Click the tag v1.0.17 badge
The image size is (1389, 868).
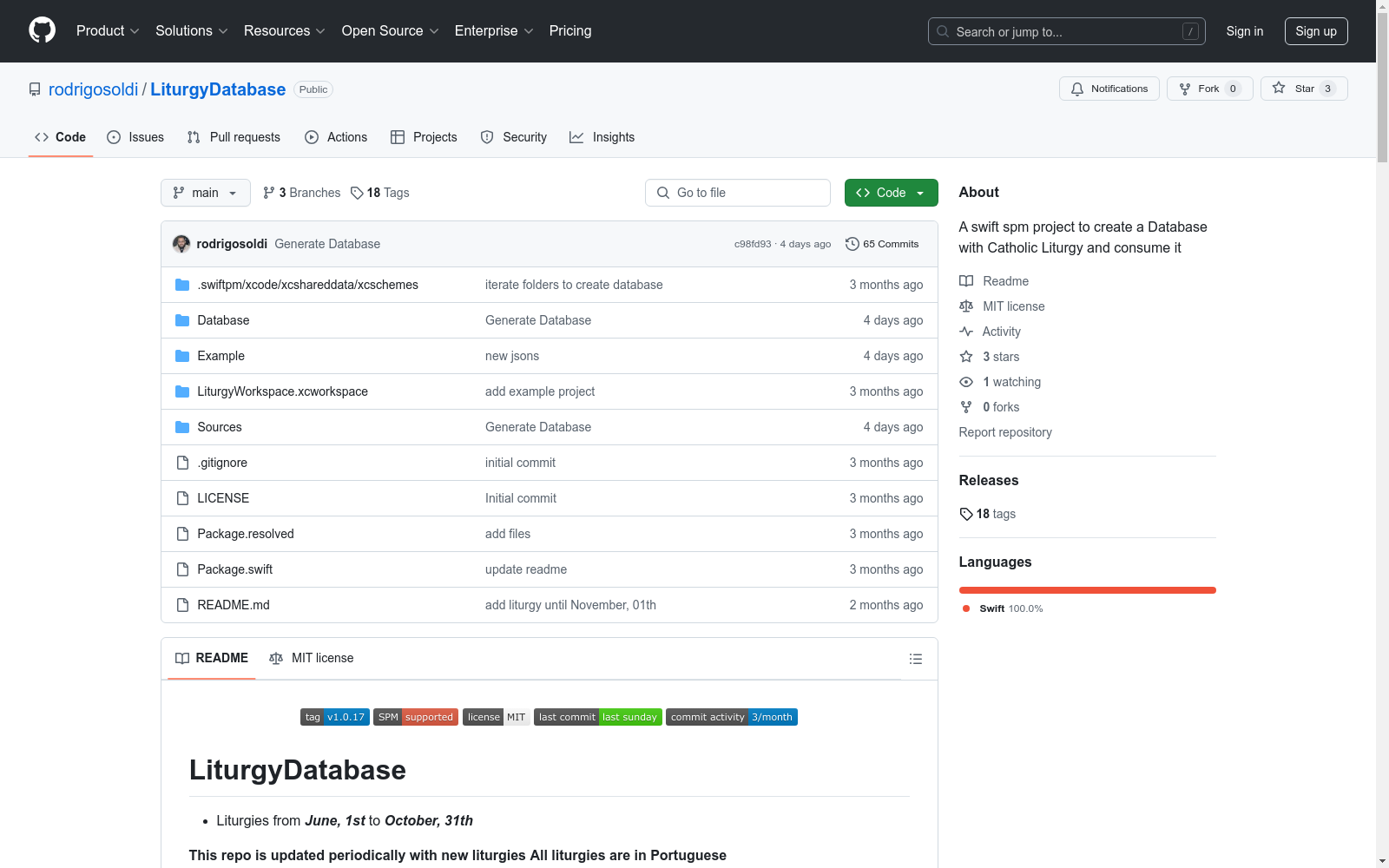pyautogui.click(x=335, y=717)
